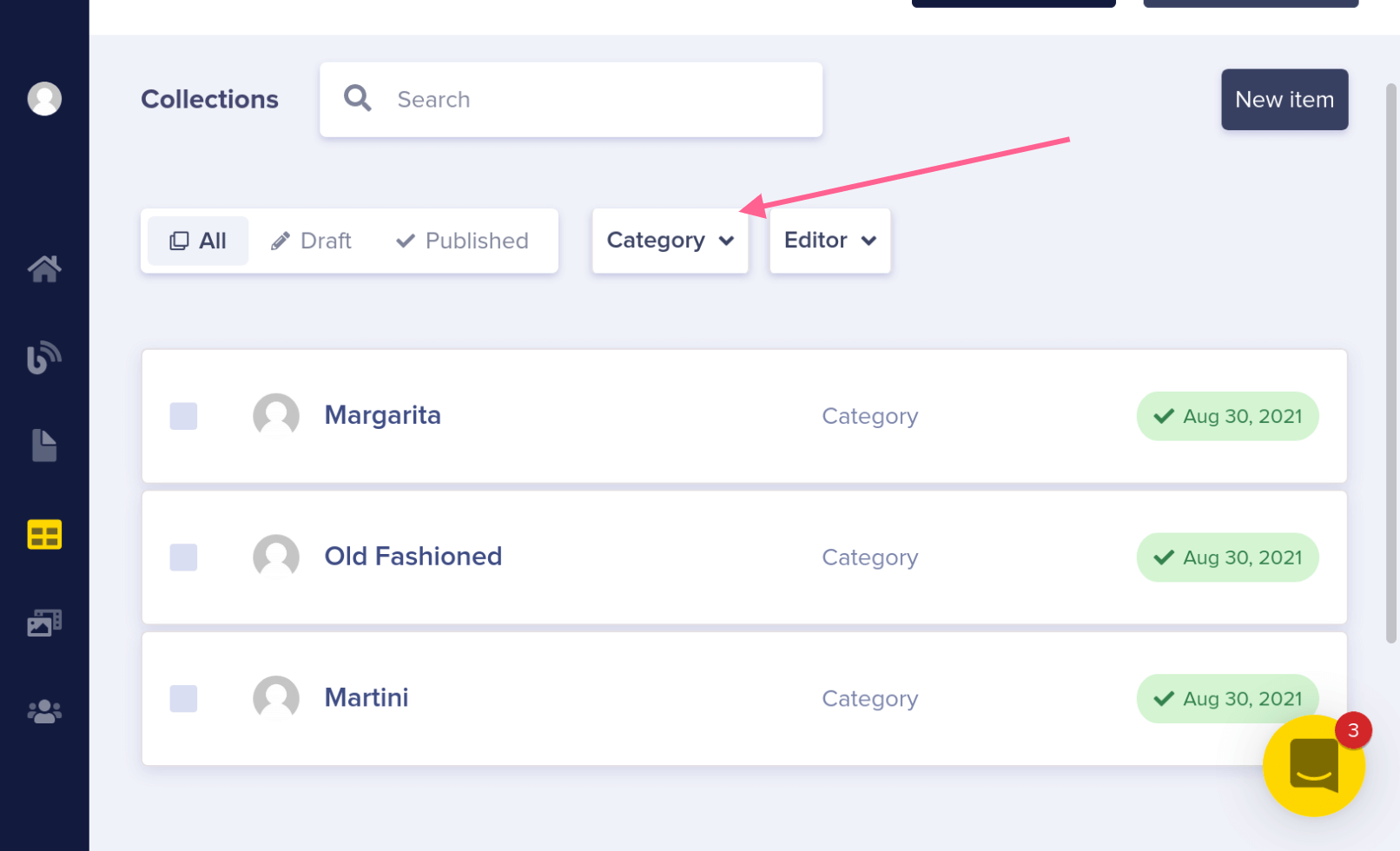
Task: Click the search magnifier icon
Action: tap(358, 99)
